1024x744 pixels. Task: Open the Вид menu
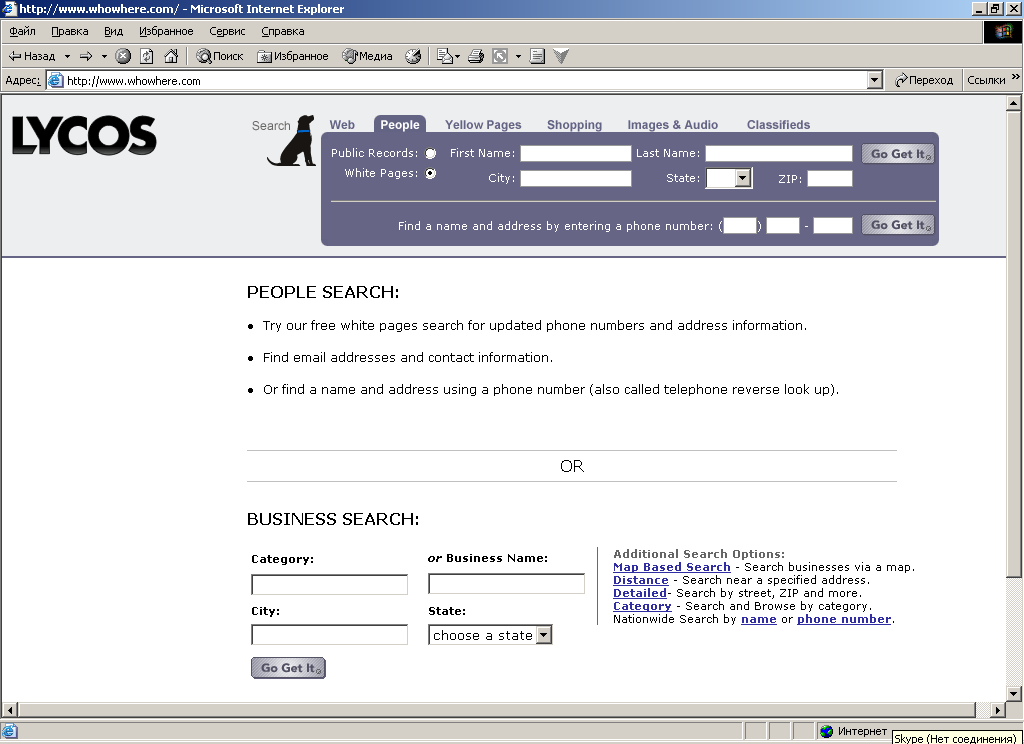pyautogui.click(x=113, y=31)
